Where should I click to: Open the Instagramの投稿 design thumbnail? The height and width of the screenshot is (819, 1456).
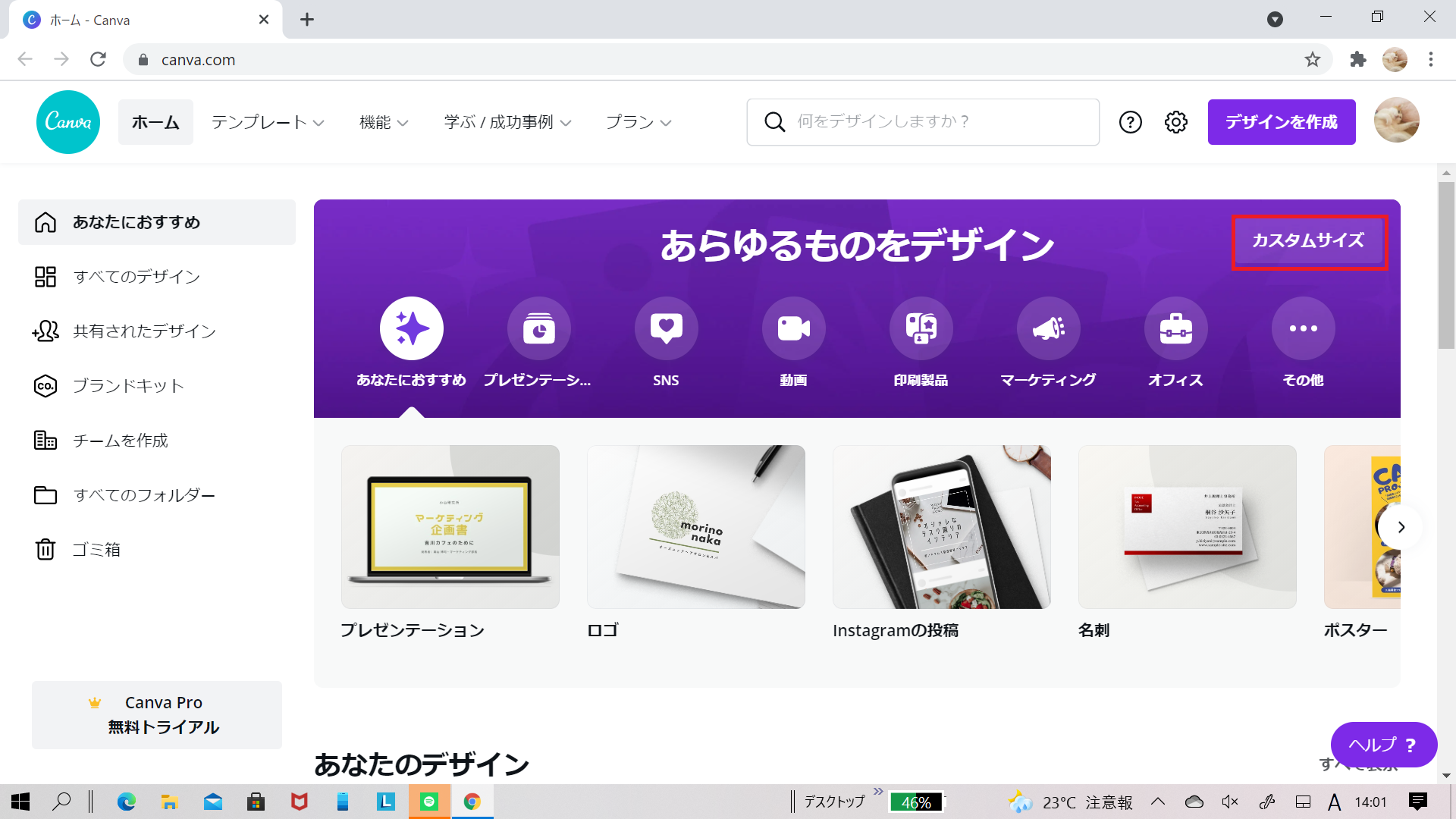pyautogui.click(x=942, y=527)
